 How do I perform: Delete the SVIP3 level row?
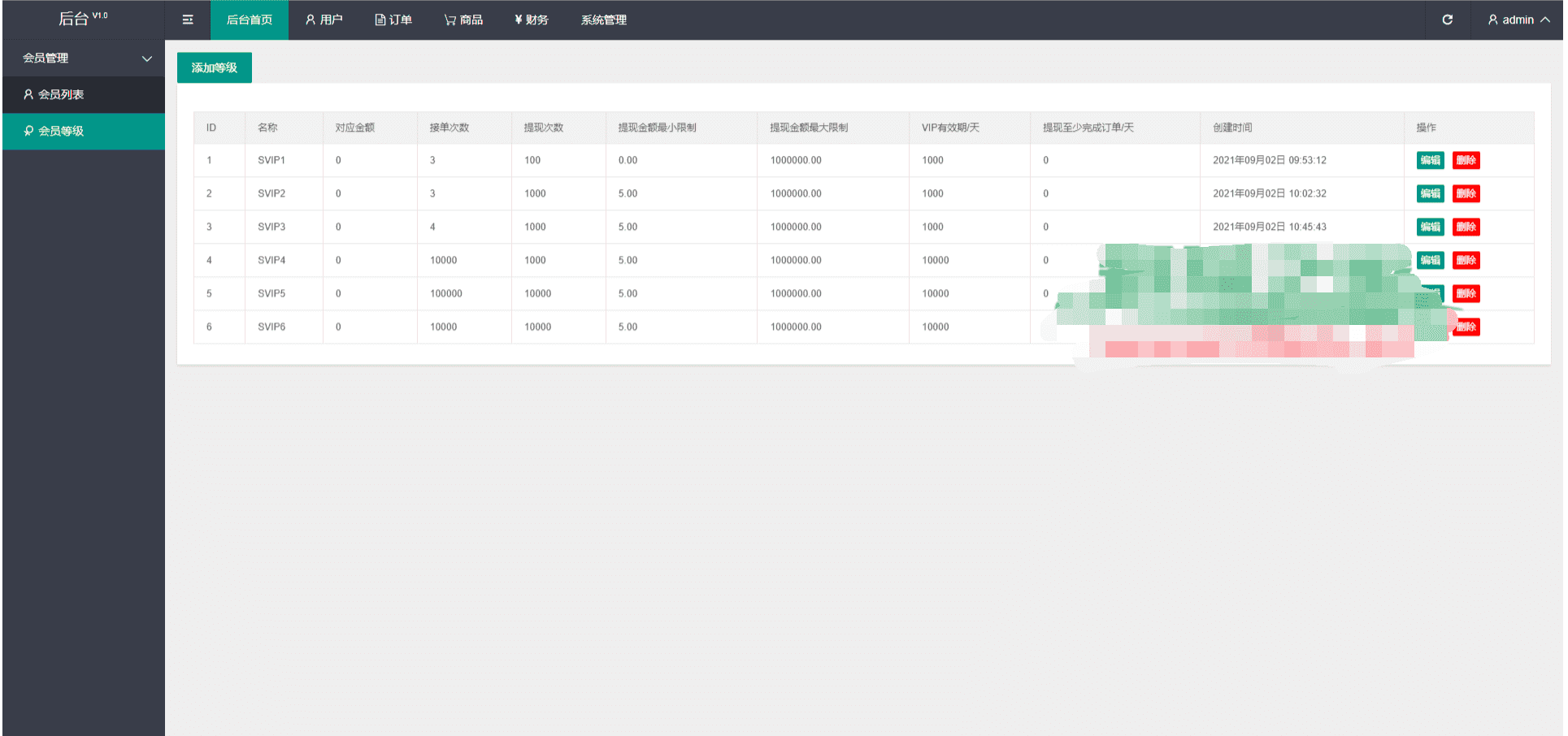[1466, 227]
